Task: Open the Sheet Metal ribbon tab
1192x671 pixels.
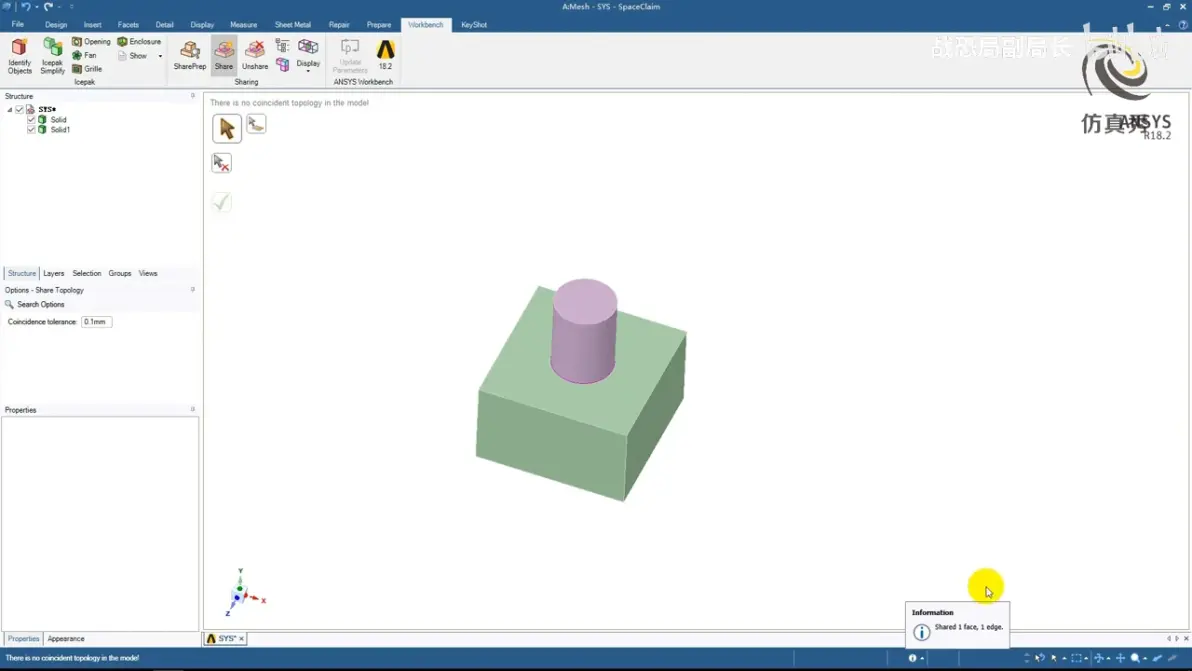Action: (293, 24)
